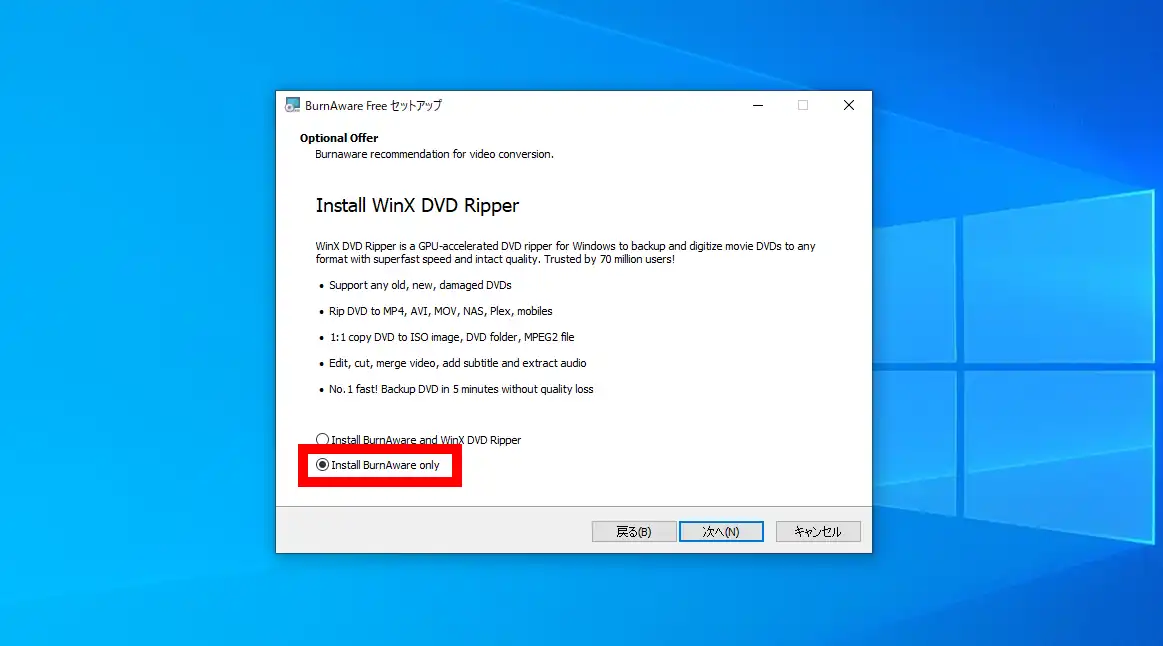1163x646 pixels.
Task: Click the "Install WinX DVD Ripper" headline
Action: (417, 206)
